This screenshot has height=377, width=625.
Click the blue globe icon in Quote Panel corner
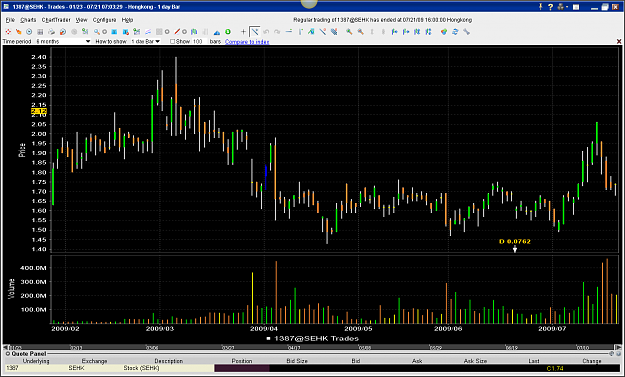619,353
